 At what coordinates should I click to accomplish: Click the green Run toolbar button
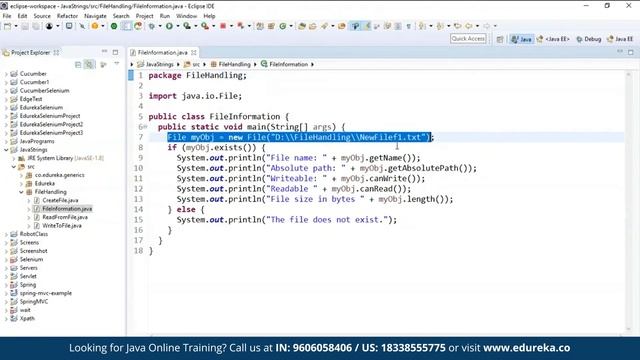coord(169,26)
